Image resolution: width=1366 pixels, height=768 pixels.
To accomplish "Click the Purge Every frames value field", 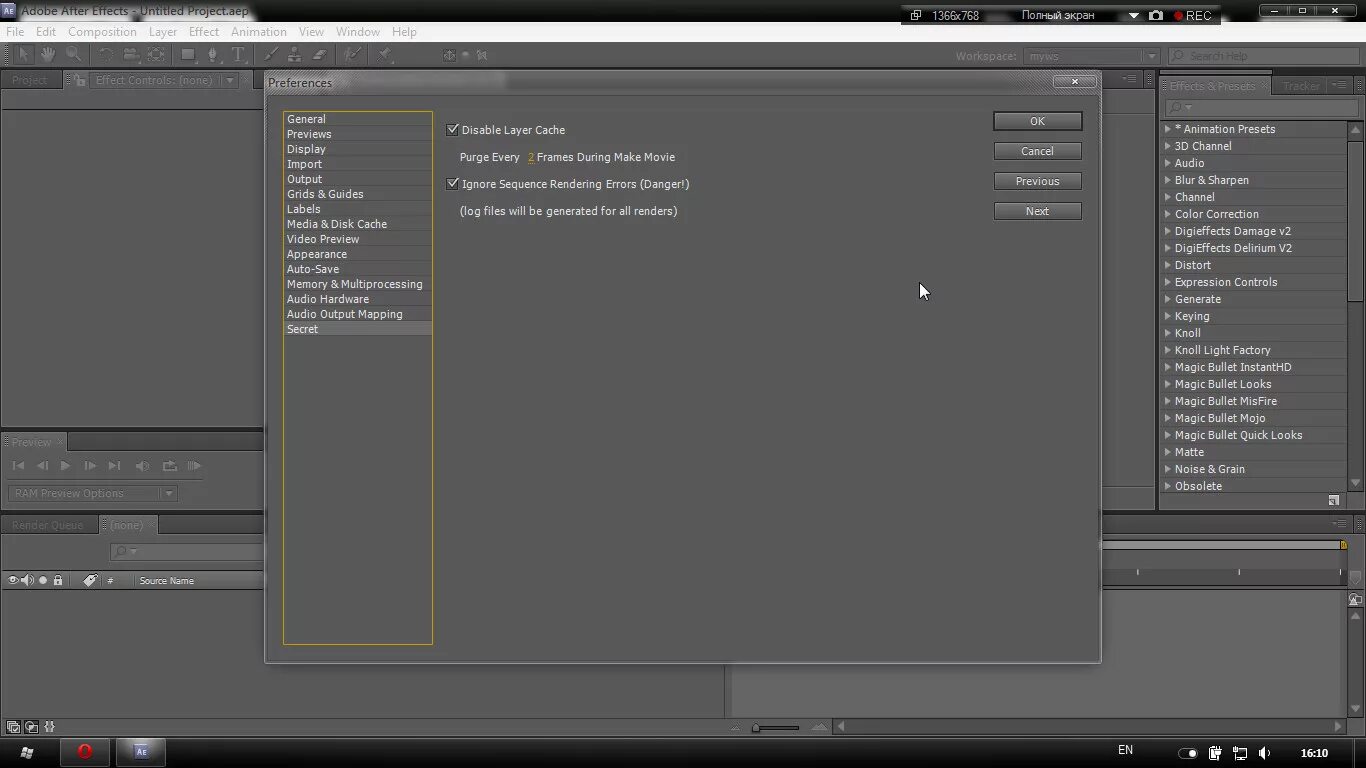I will (x=530, y=157).
